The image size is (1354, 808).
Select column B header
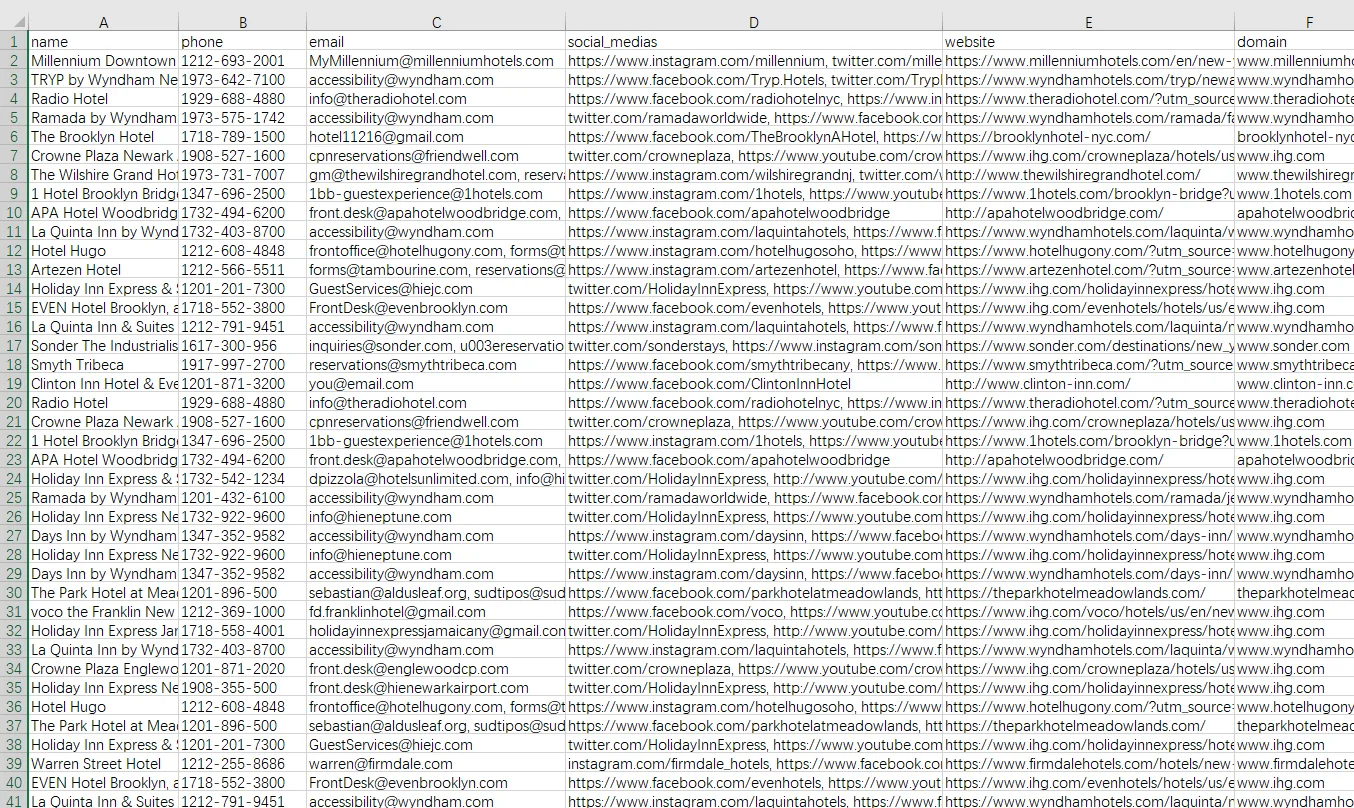coord(243,22)
